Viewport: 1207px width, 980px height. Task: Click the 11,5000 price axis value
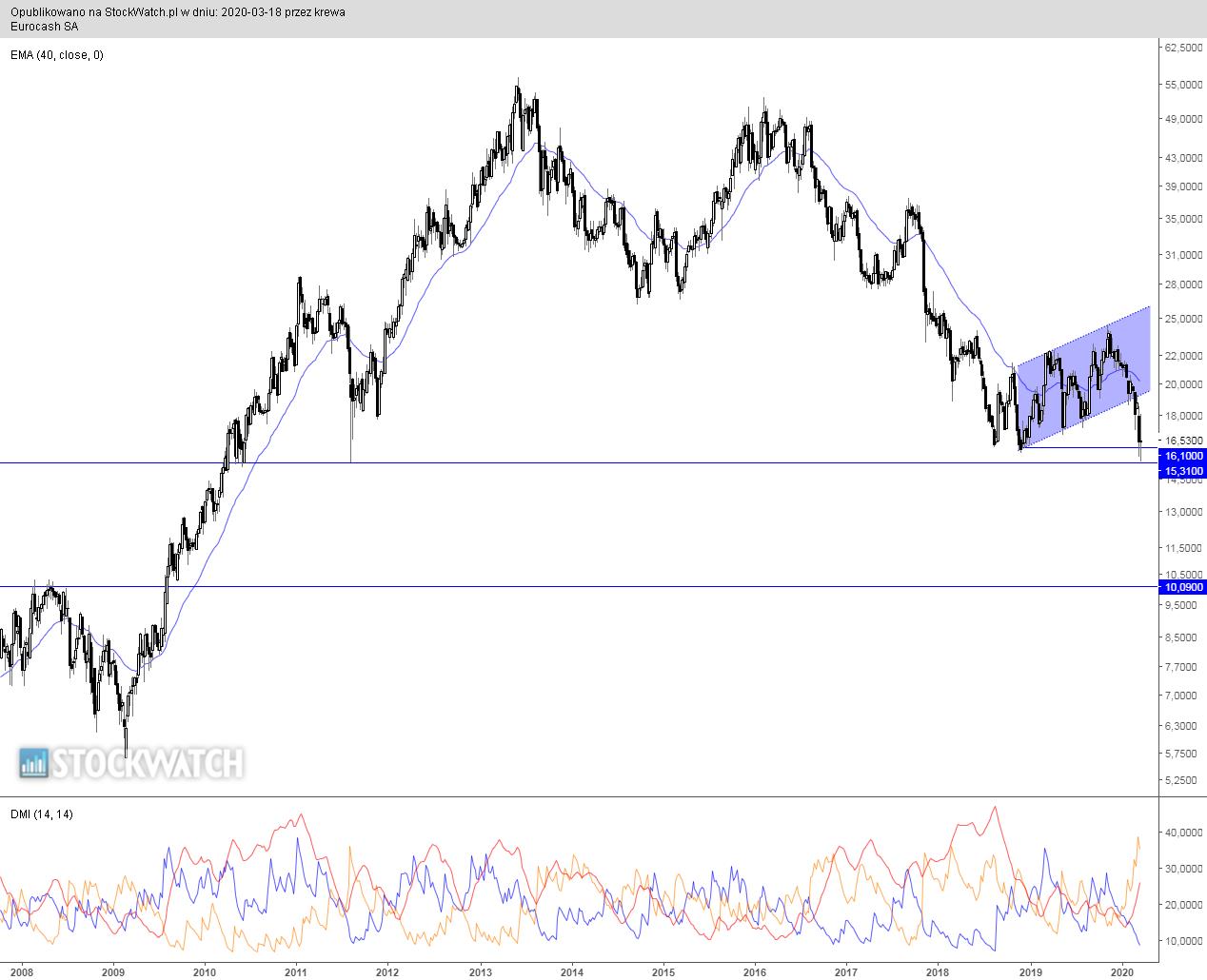tap(1183, 548)
